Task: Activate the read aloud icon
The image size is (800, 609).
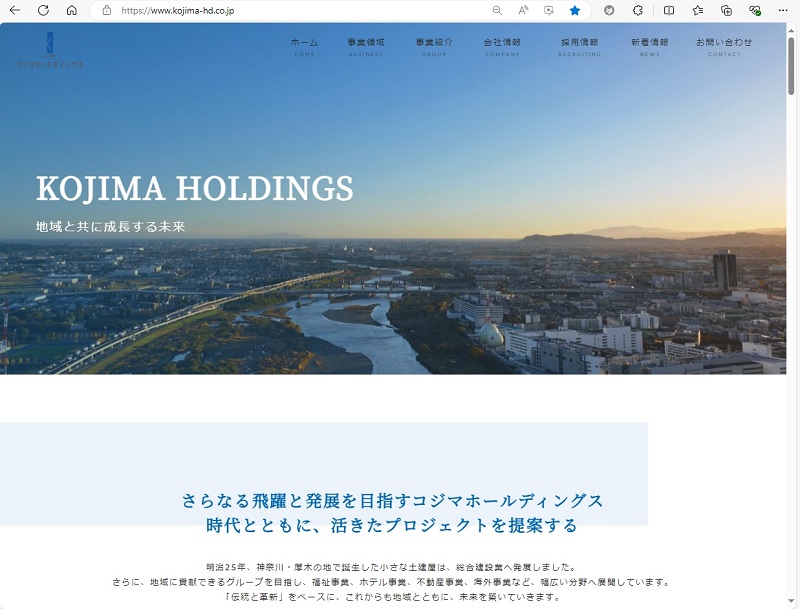Action: [x=523, y=10]
